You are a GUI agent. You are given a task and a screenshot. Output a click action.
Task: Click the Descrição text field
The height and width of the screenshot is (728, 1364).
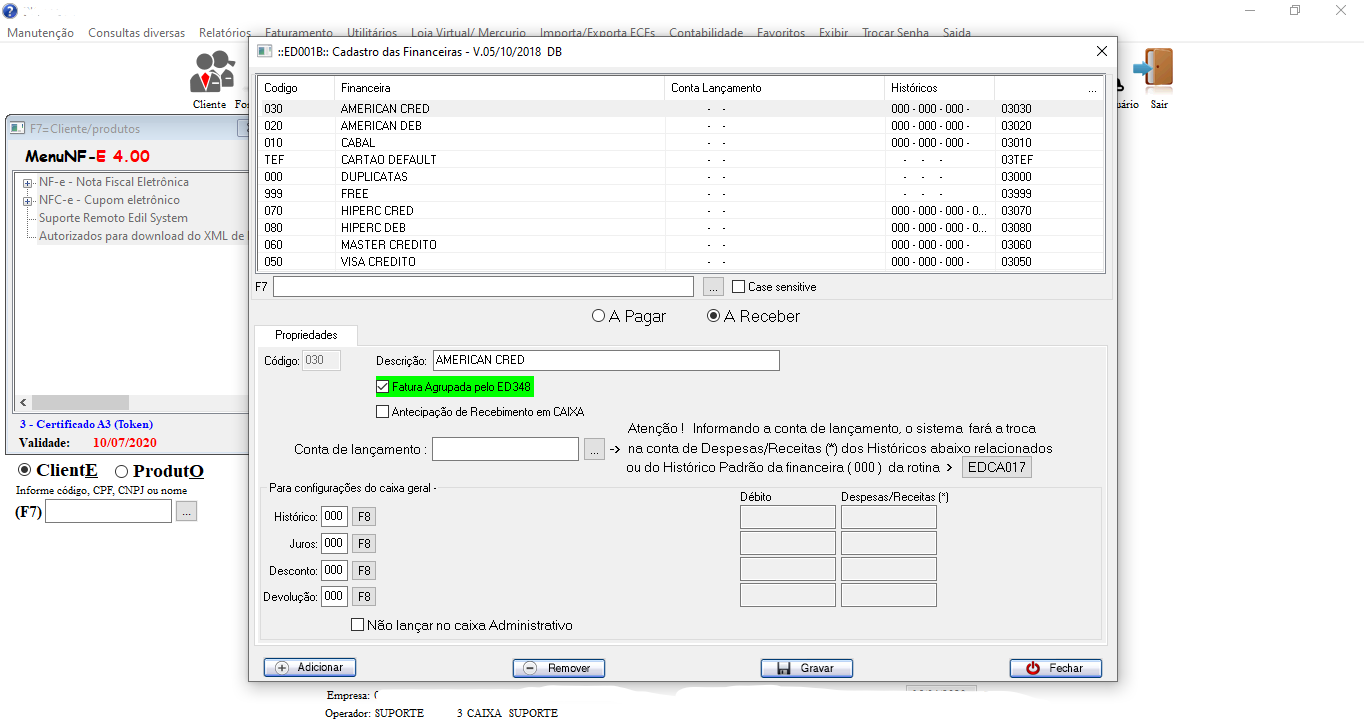tap(605, 360)
